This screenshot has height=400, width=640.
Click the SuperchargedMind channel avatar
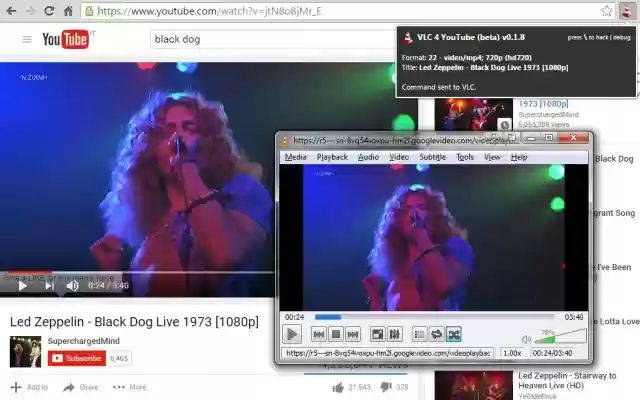[25, 352]
